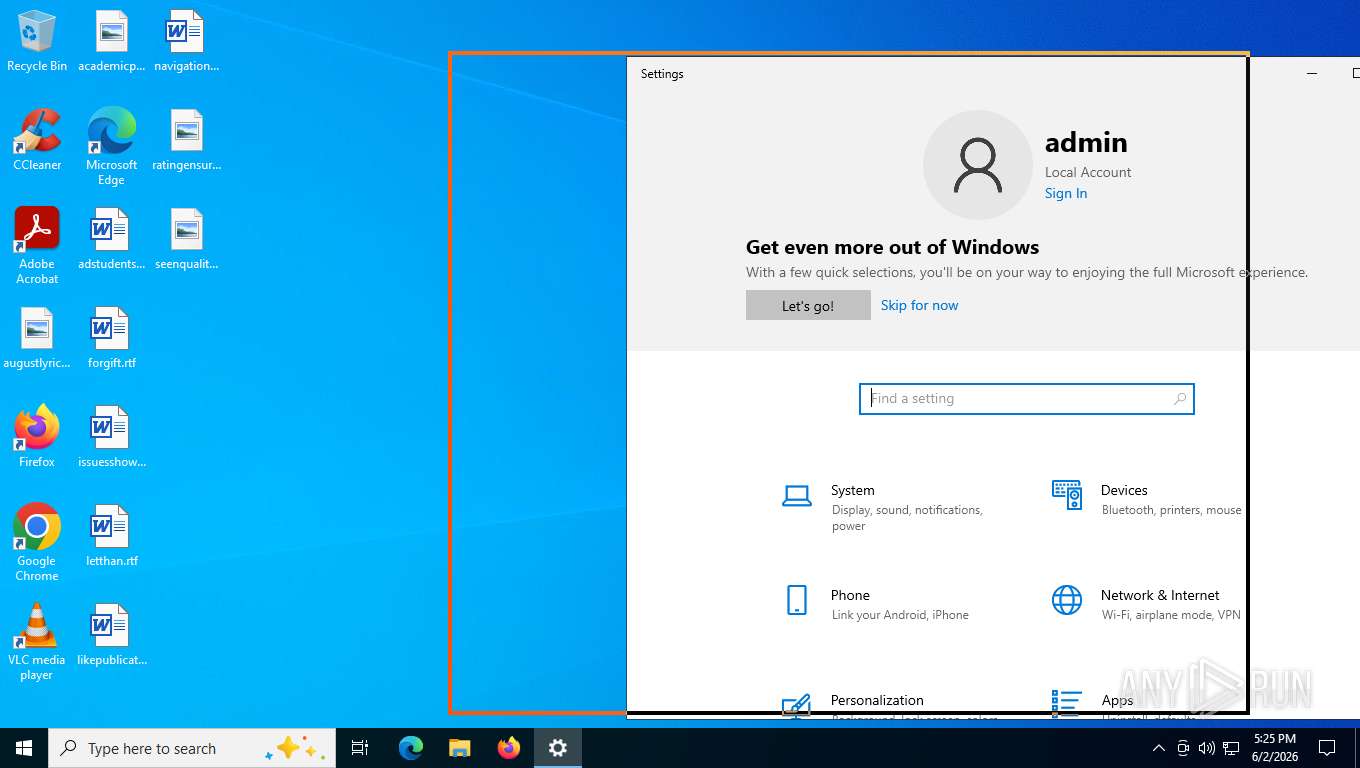Click the search magnifier in Find a setting
Viewport: 1360px width, 768px height.
[x=1180, y=399]
